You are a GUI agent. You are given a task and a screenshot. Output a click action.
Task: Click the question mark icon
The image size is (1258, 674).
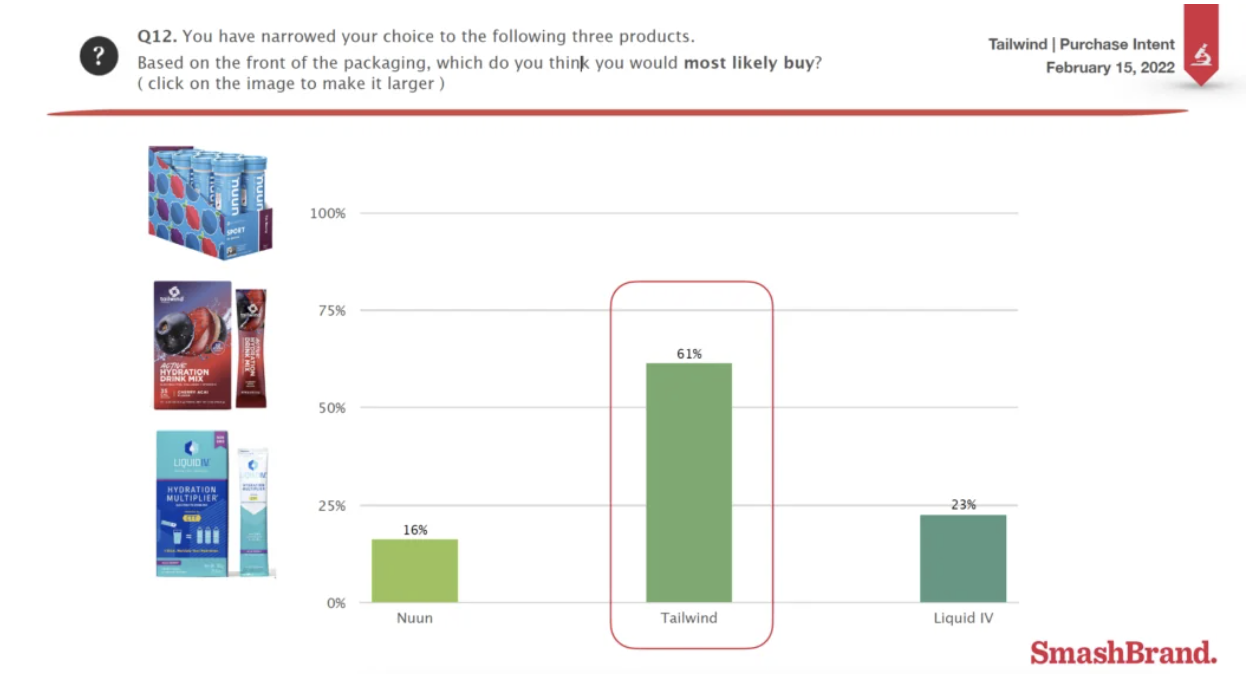tap(98, 57)
